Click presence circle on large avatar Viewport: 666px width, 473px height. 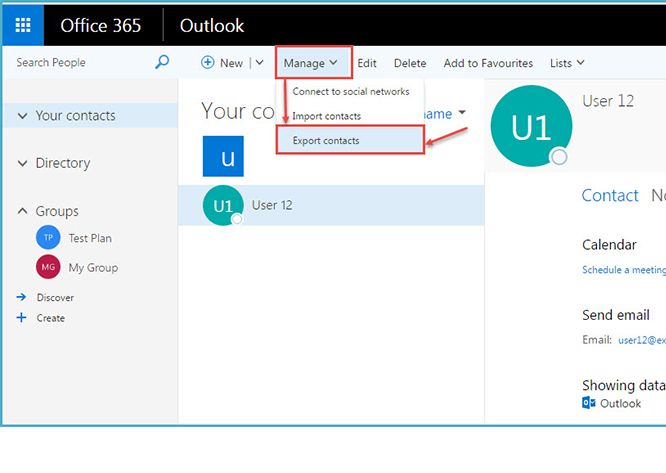[559, 157]
